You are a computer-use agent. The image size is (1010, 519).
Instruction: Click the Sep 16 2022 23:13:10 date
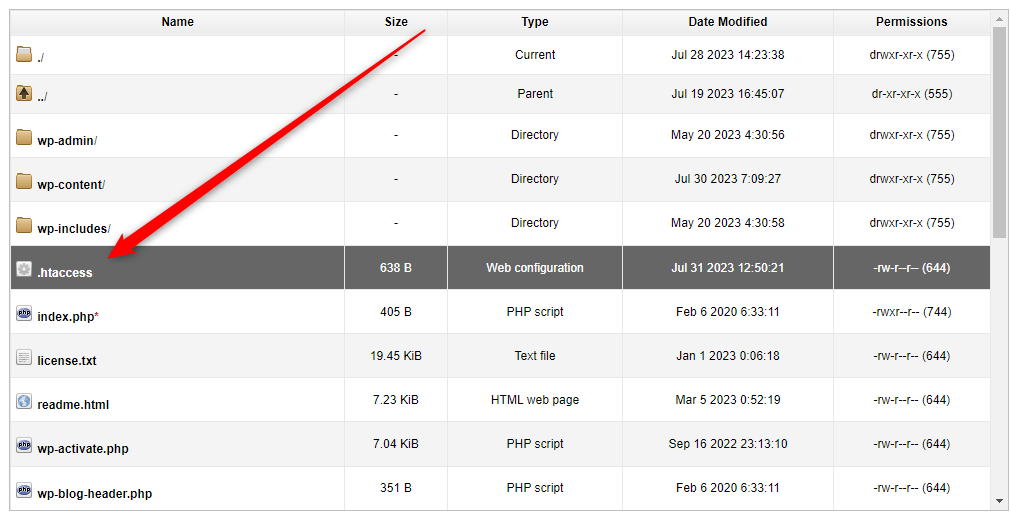pos(727,444)
